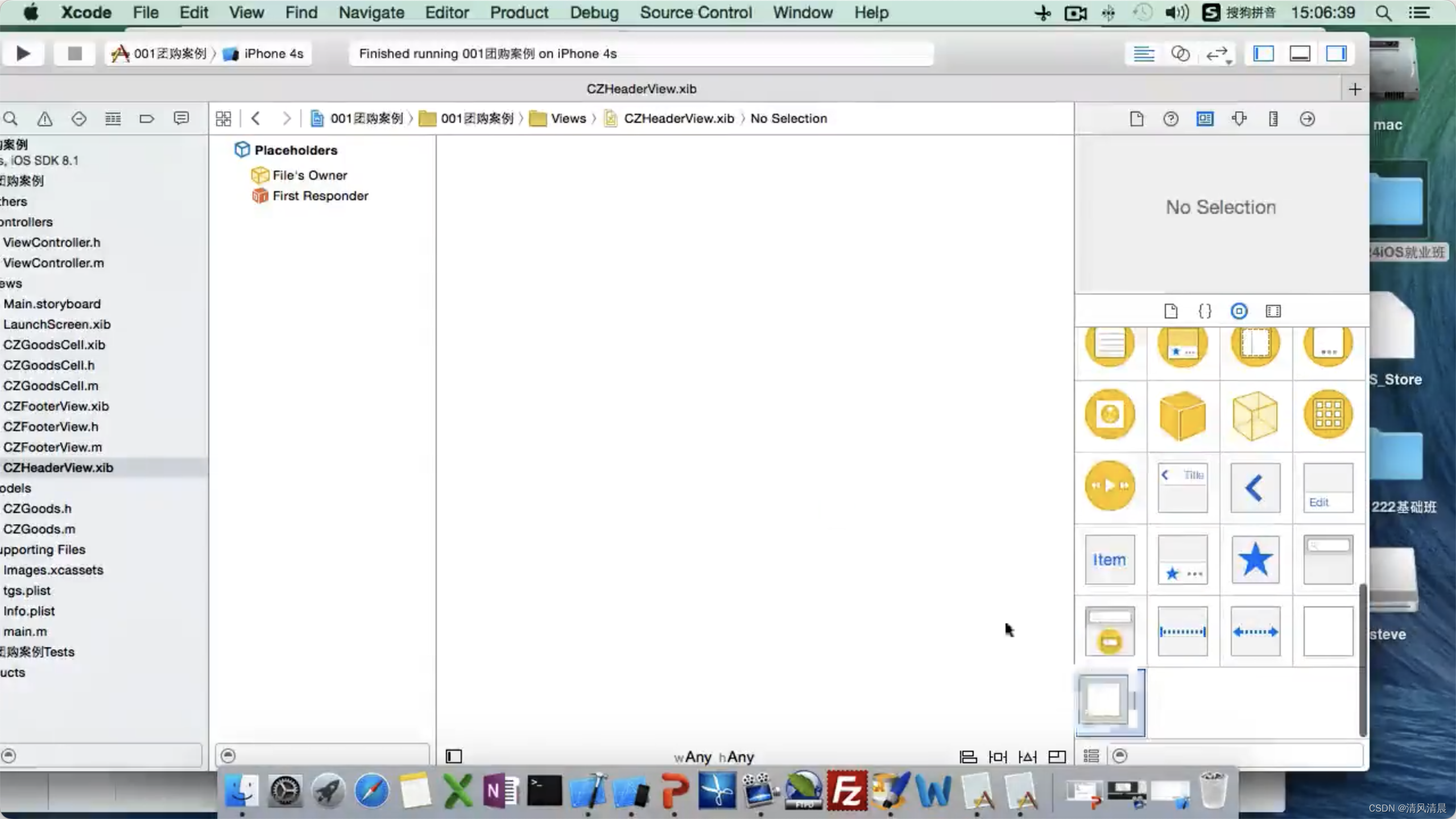The height and width of the screenshot is (819, 1456).
Task: Open Main.storyboard in the navigator
Action: (52, 304)
